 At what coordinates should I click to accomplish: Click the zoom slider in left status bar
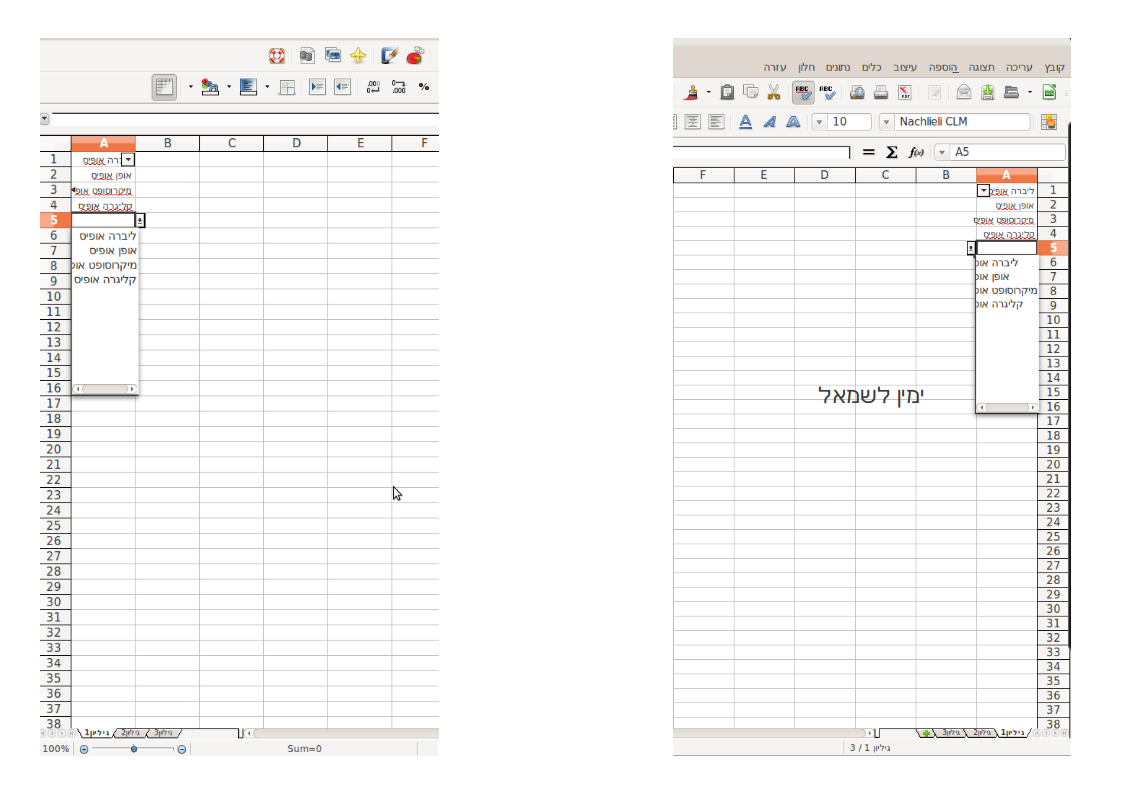pyautogui.click(x=133, y=749)
